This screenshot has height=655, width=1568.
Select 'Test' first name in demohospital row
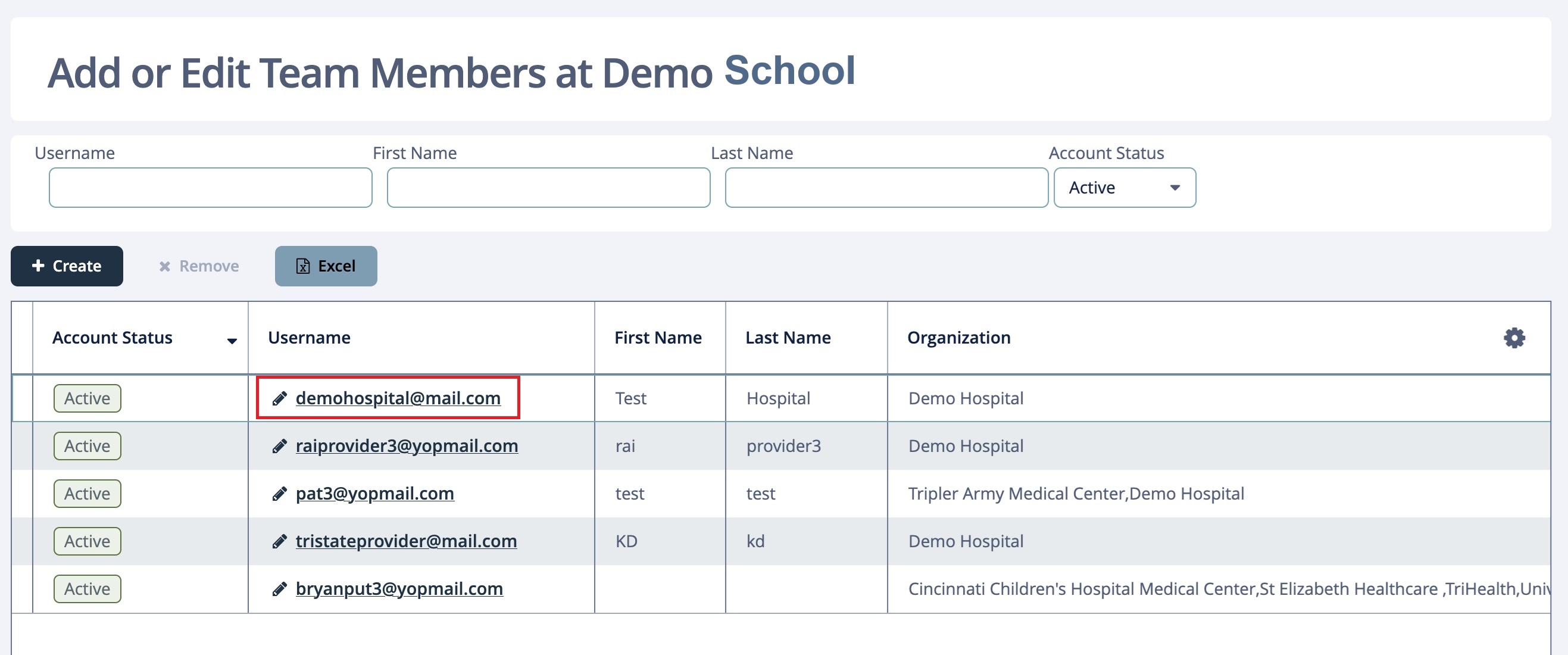(660, 399)
